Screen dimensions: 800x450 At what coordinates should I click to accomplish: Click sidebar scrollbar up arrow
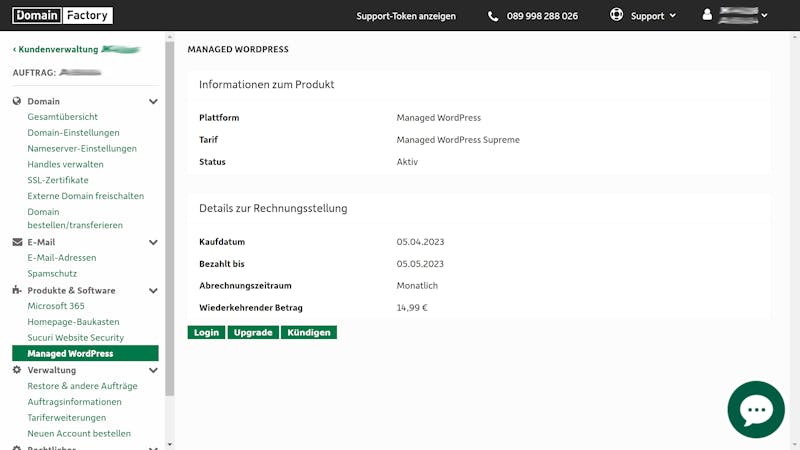170,37
